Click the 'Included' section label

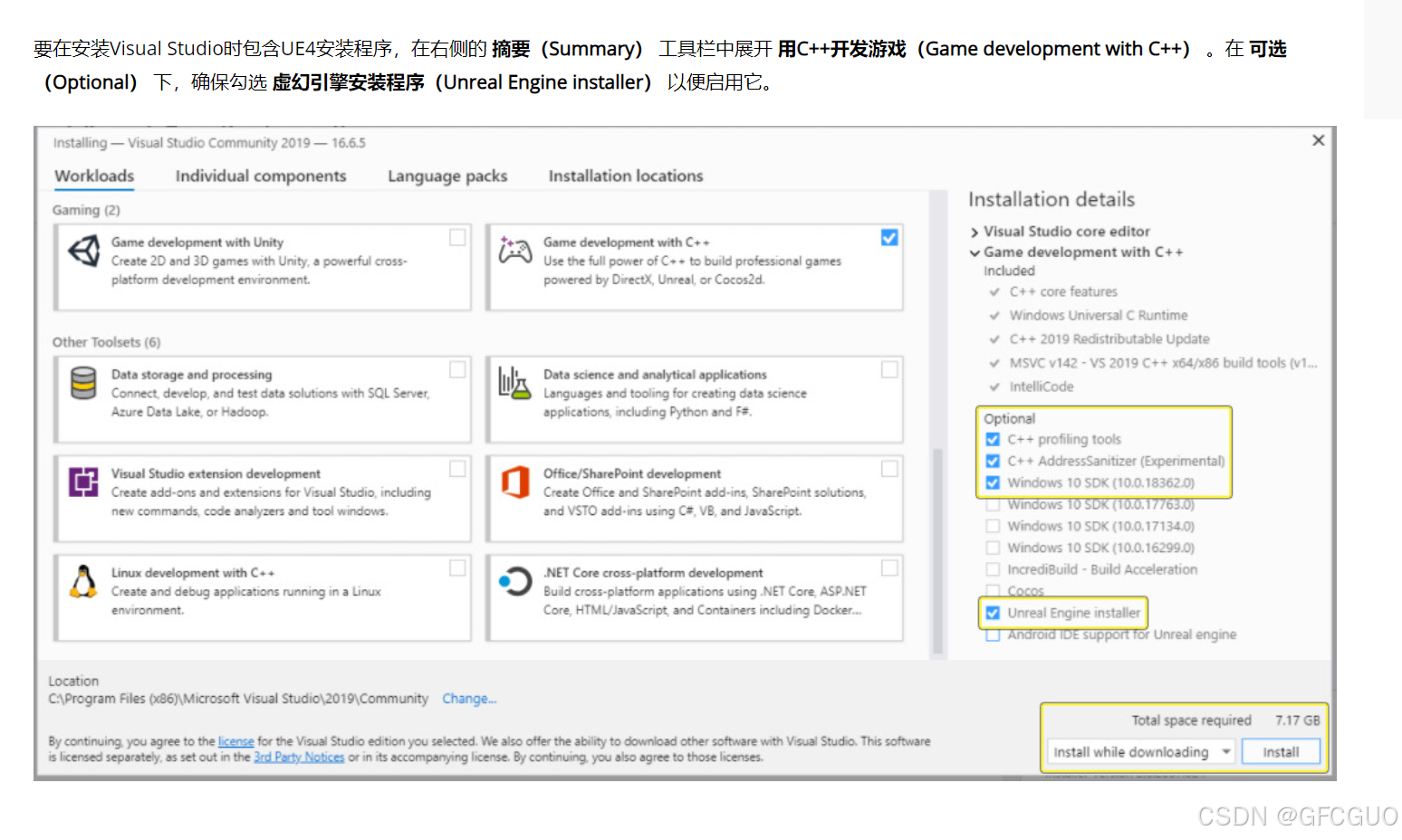click(1009, 271)
